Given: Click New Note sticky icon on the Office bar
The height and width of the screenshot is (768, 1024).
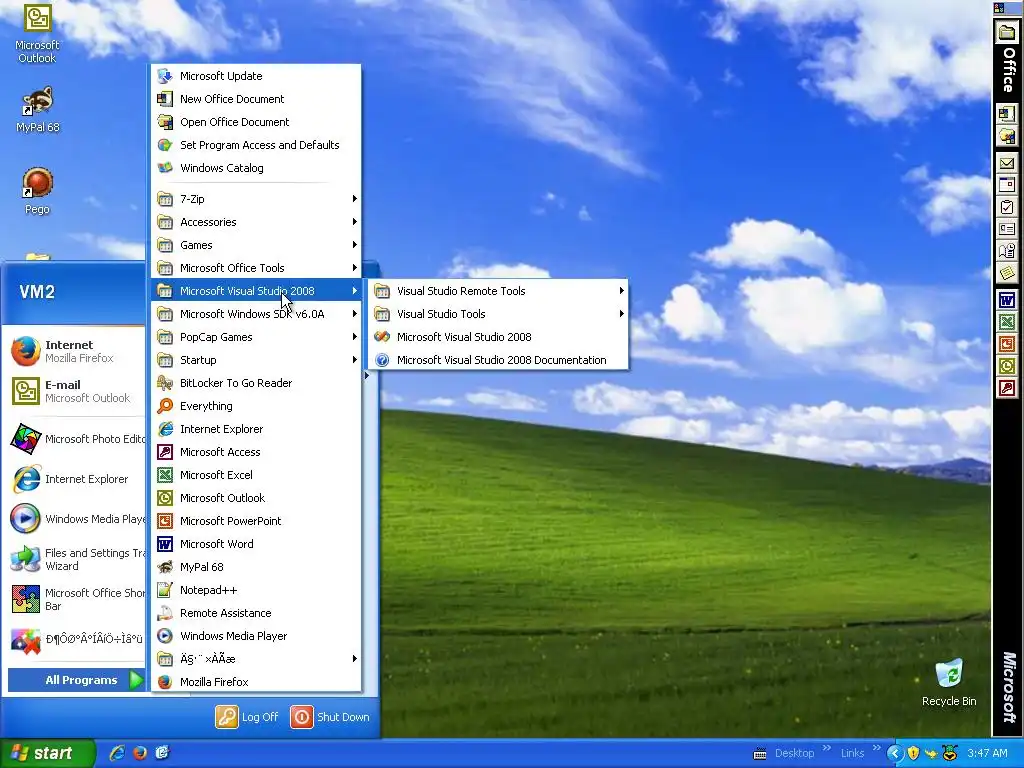Looking at the screenshot, I should click(x=1006, y=272).
